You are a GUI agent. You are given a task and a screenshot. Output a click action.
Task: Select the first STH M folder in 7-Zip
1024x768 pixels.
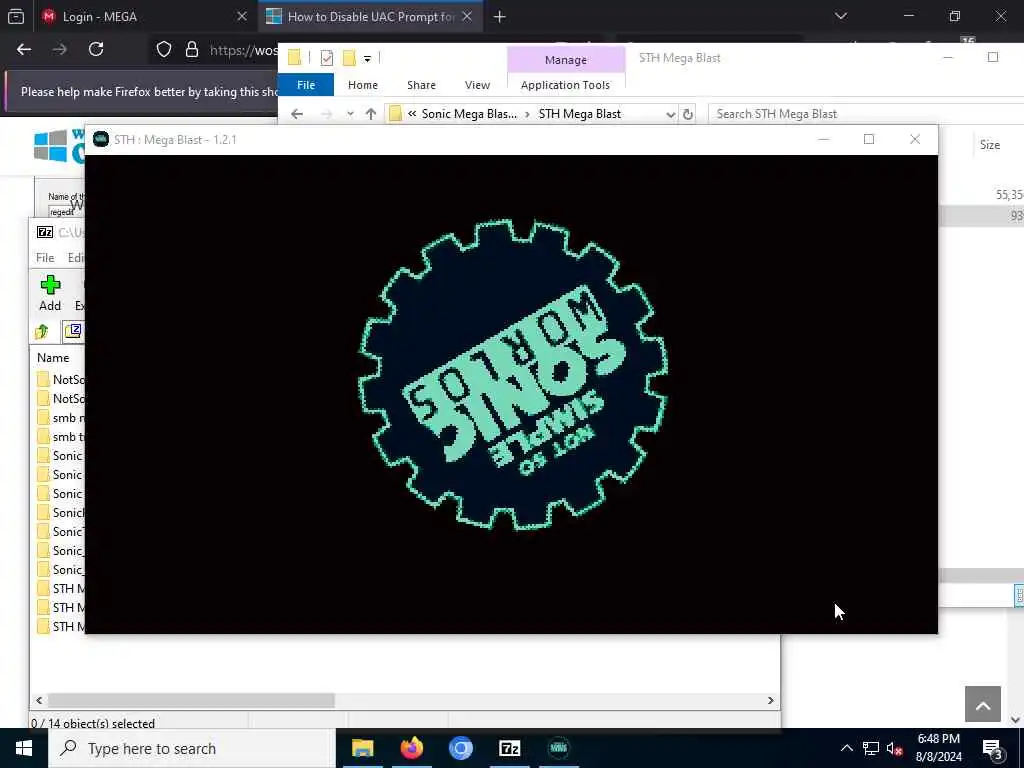(x=60, y=589)
